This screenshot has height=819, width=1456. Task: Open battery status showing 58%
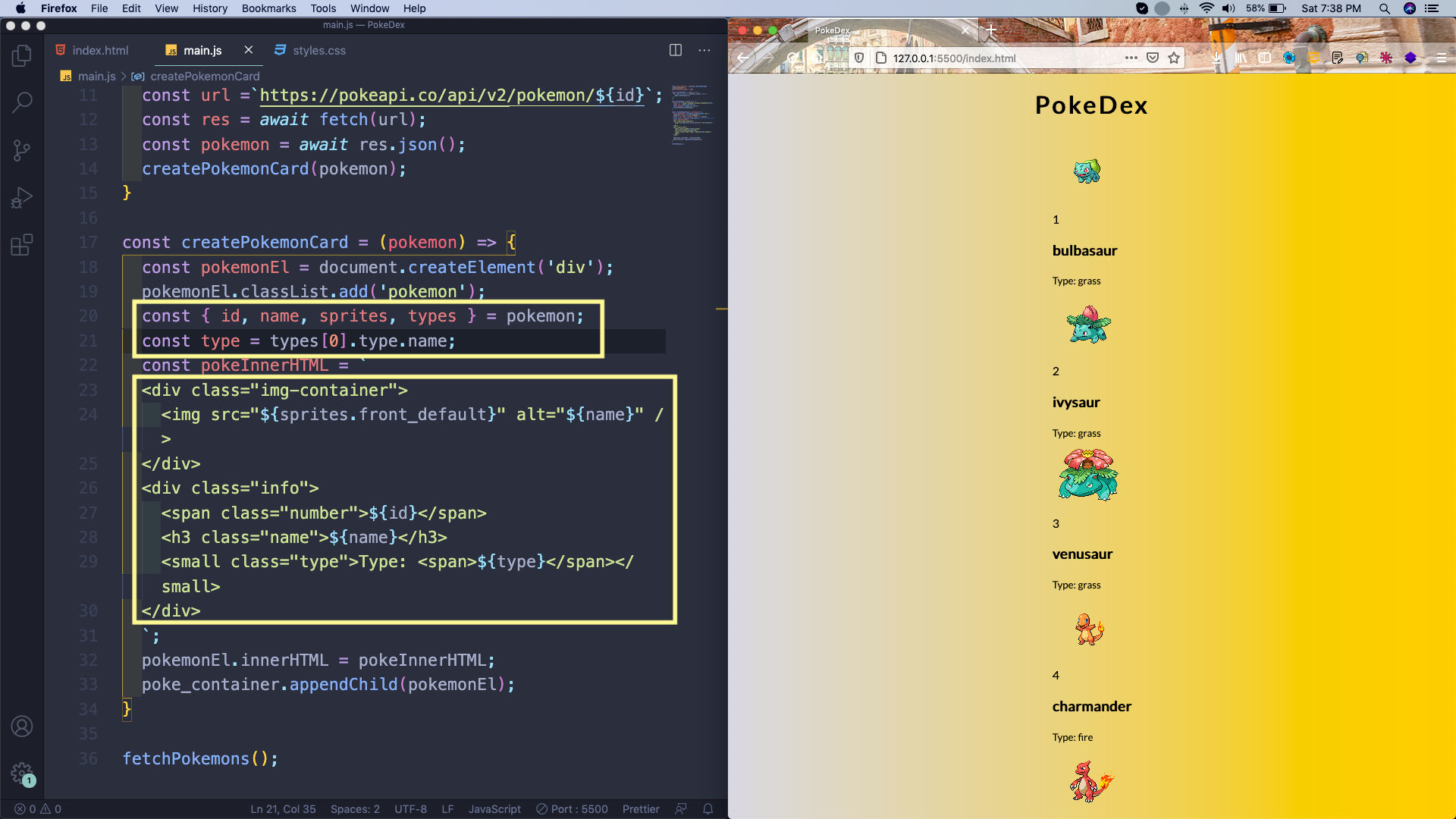1266,8
